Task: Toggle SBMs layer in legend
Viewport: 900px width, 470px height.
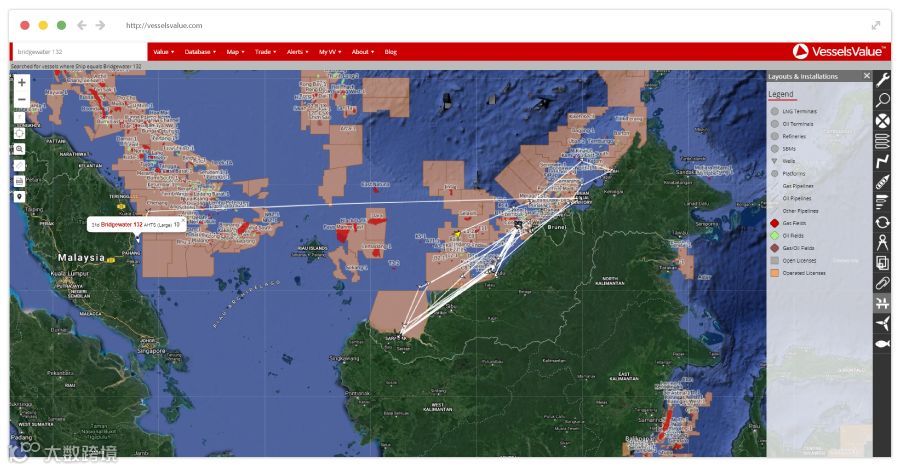Action: coord(783,149)
